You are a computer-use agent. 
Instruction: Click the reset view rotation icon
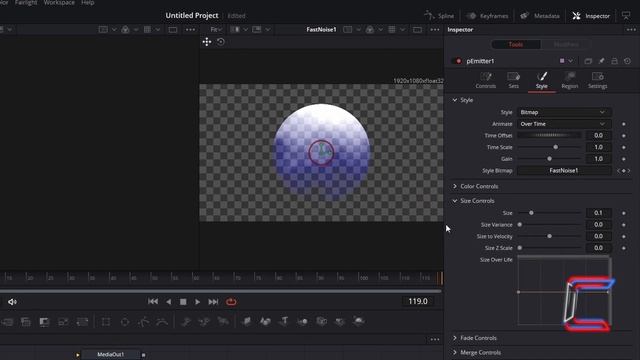click(220, 42)
